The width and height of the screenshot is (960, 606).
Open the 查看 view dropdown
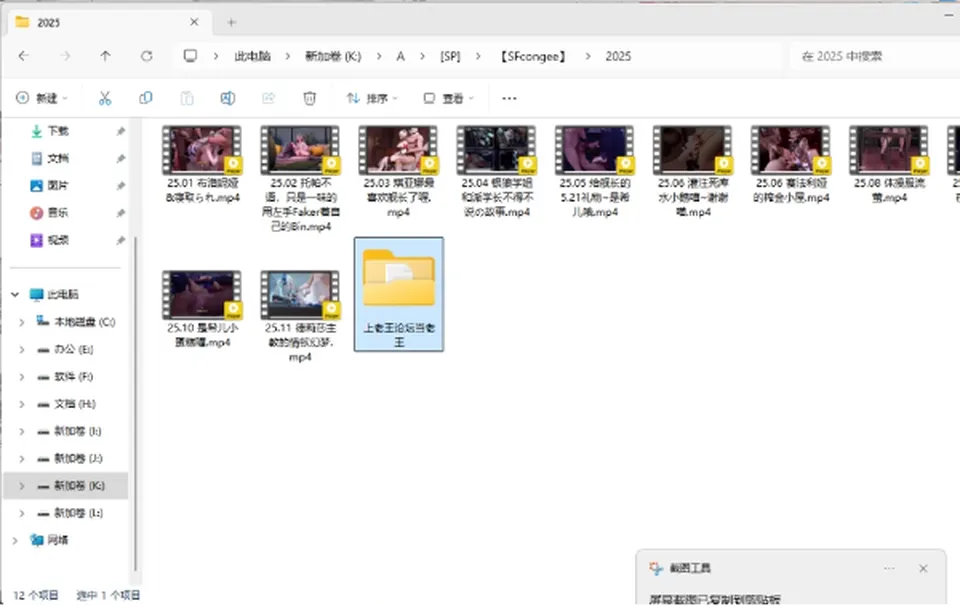[449, 98]
